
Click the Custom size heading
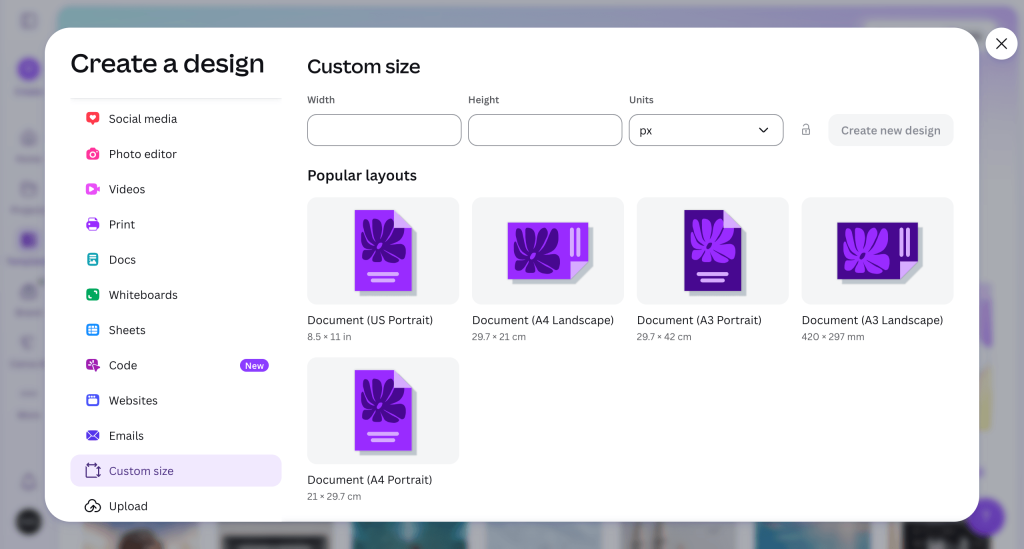click(364, 67)
